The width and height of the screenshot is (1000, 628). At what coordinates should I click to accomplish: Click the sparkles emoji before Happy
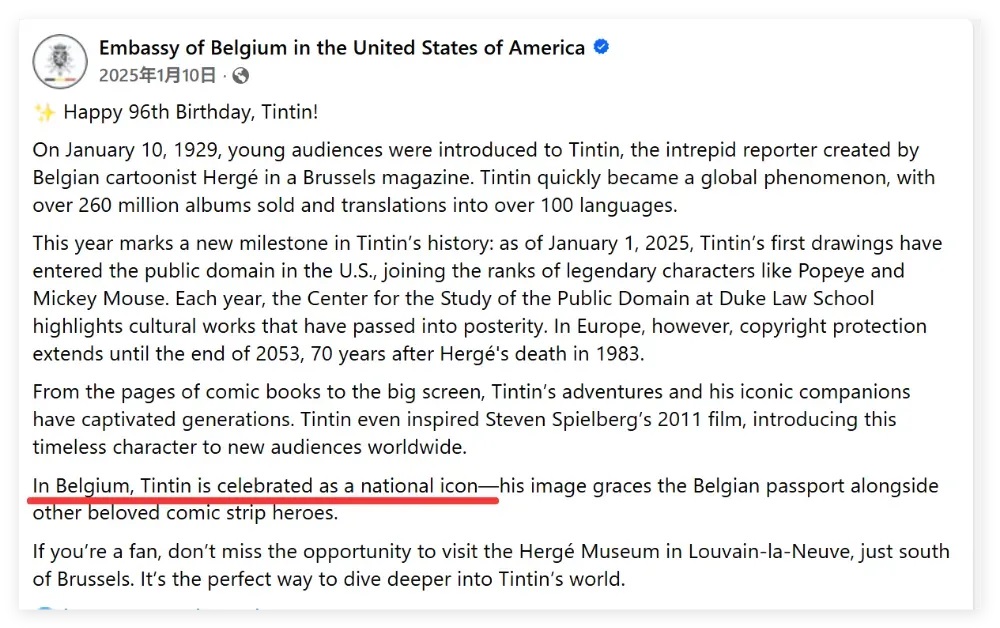point(43,112)
